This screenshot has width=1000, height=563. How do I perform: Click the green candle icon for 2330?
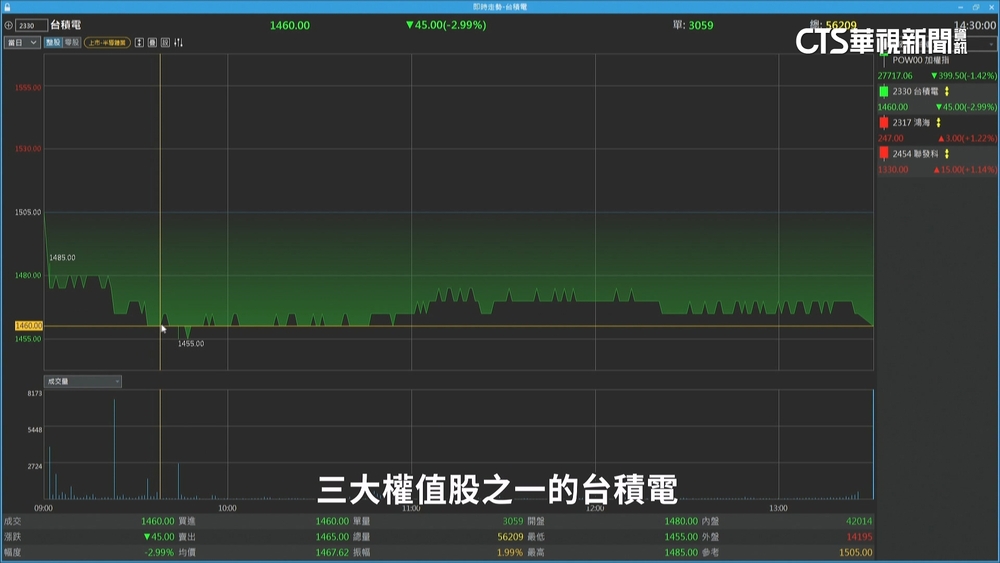(x=884, y=91)
